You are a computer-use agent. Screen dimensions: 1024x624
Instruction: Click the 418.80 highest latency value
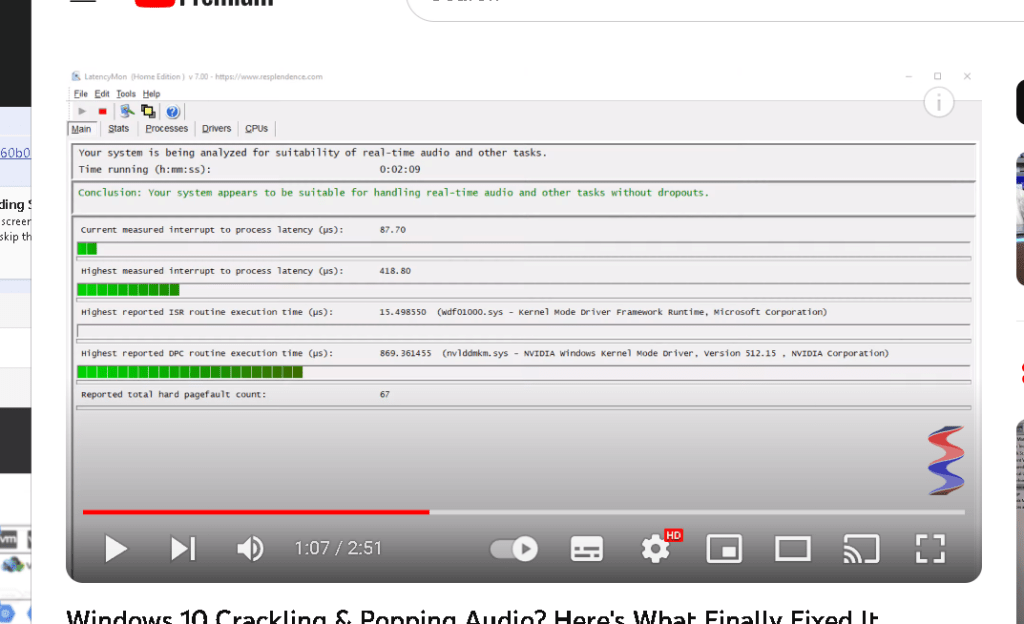pos(395,271)
